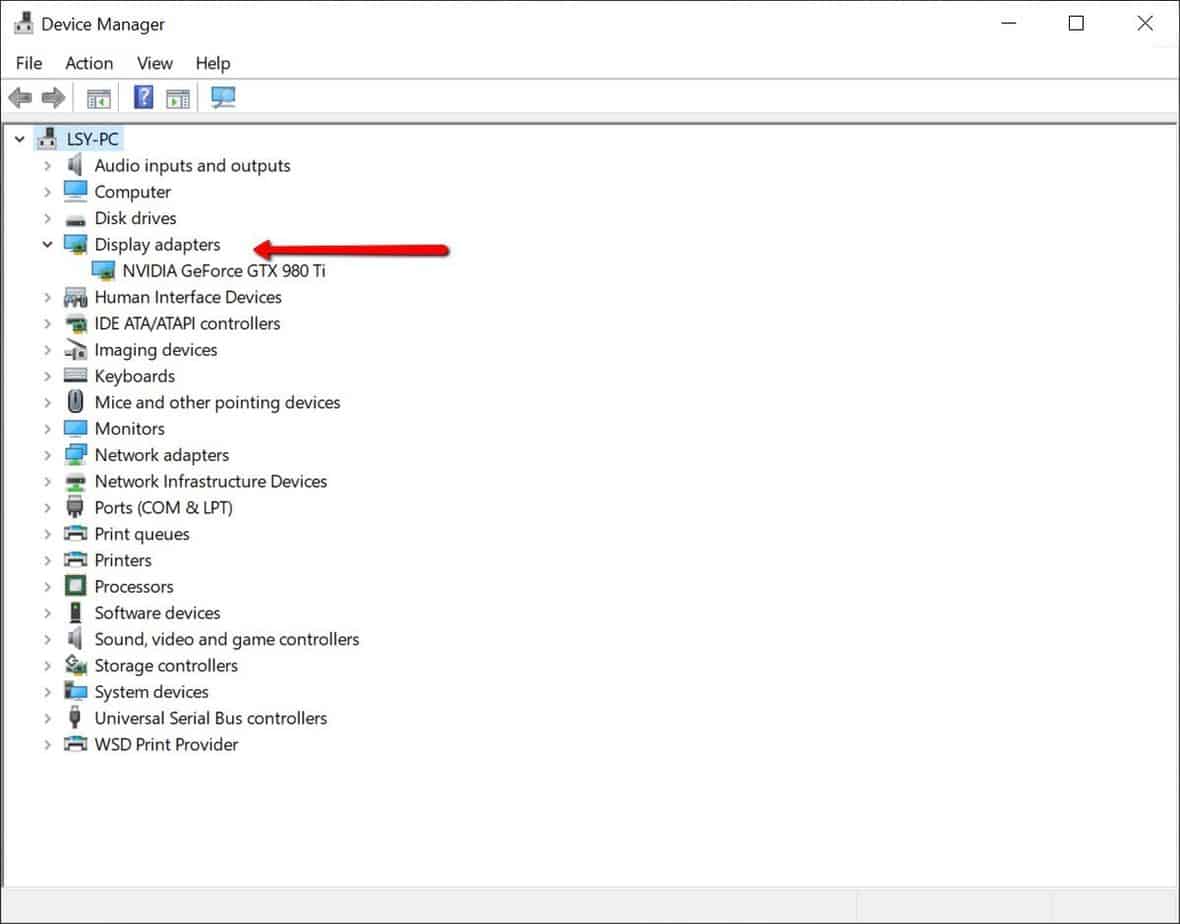1180x924 pixels.
Task: Click the Show/Hide Console Tree toolbar icon
Action: 98,97
